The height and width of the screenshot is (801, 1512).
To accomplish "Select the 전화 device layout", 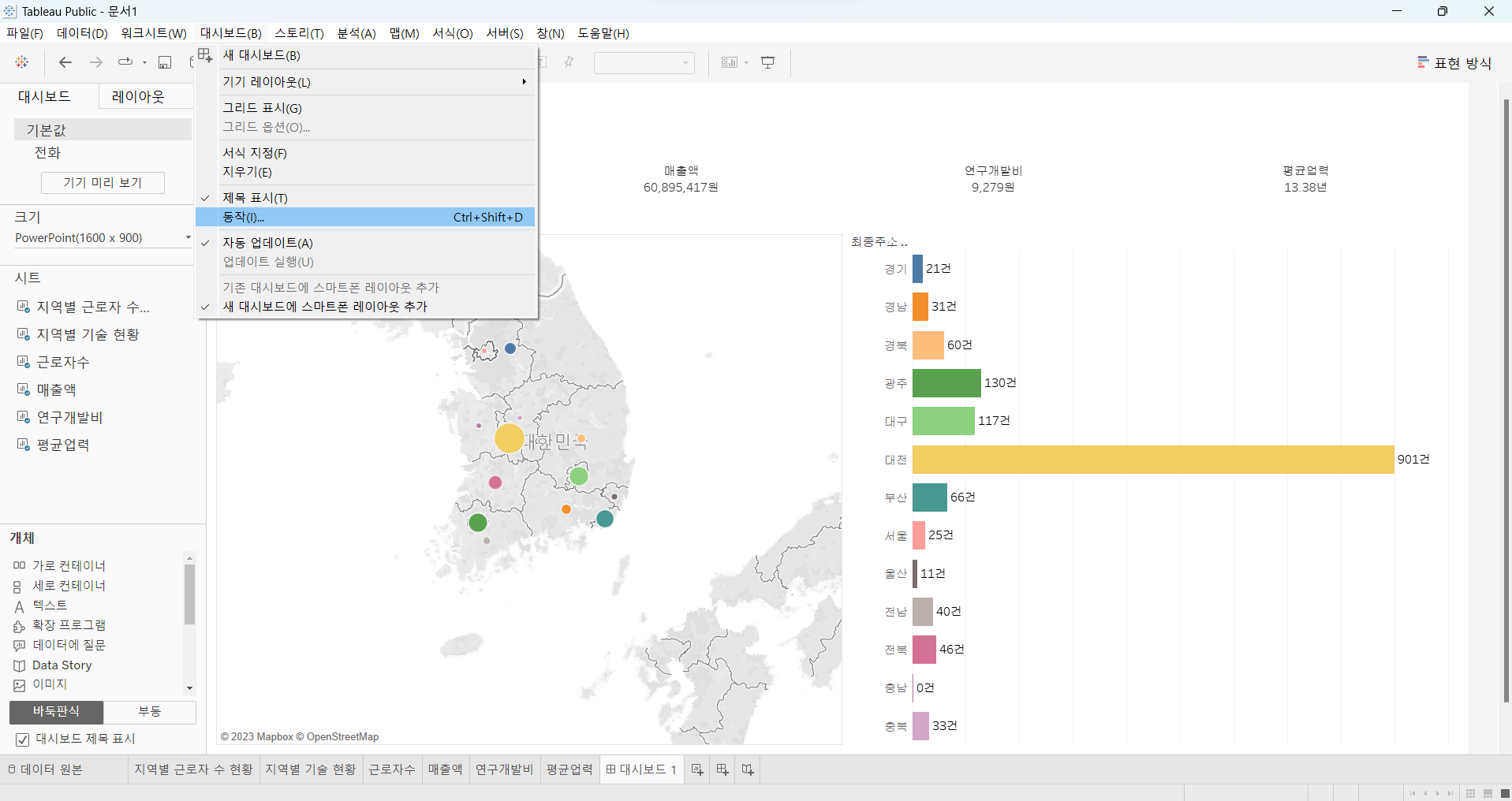I will point(47,153).
